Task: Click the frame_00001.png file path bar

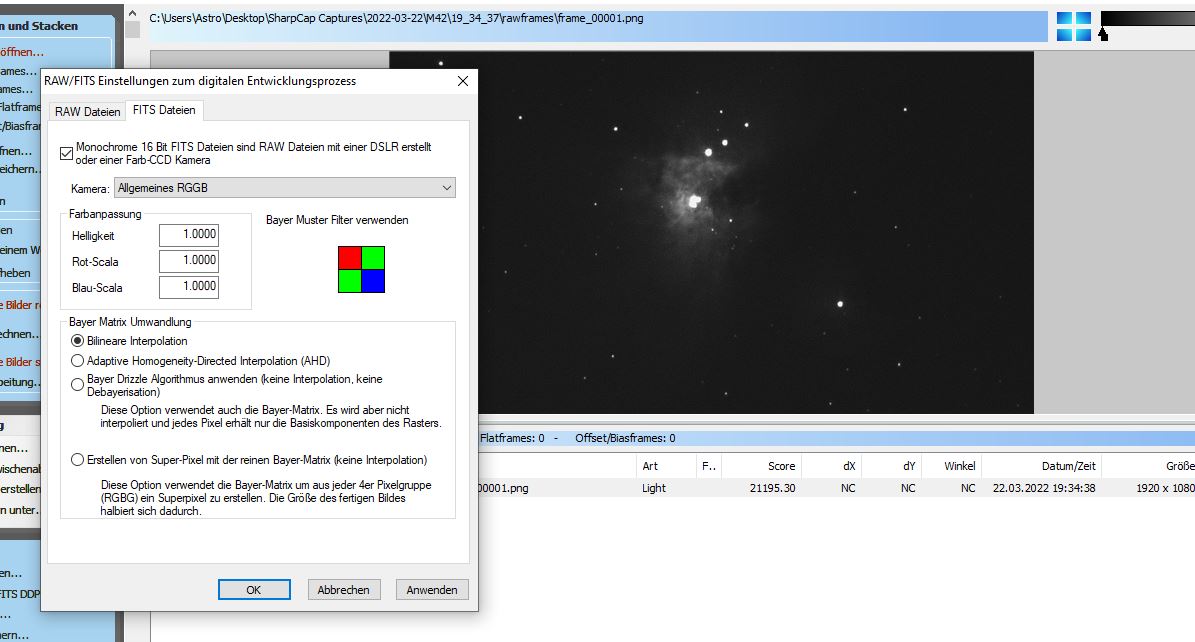Action: pos(598,26)
